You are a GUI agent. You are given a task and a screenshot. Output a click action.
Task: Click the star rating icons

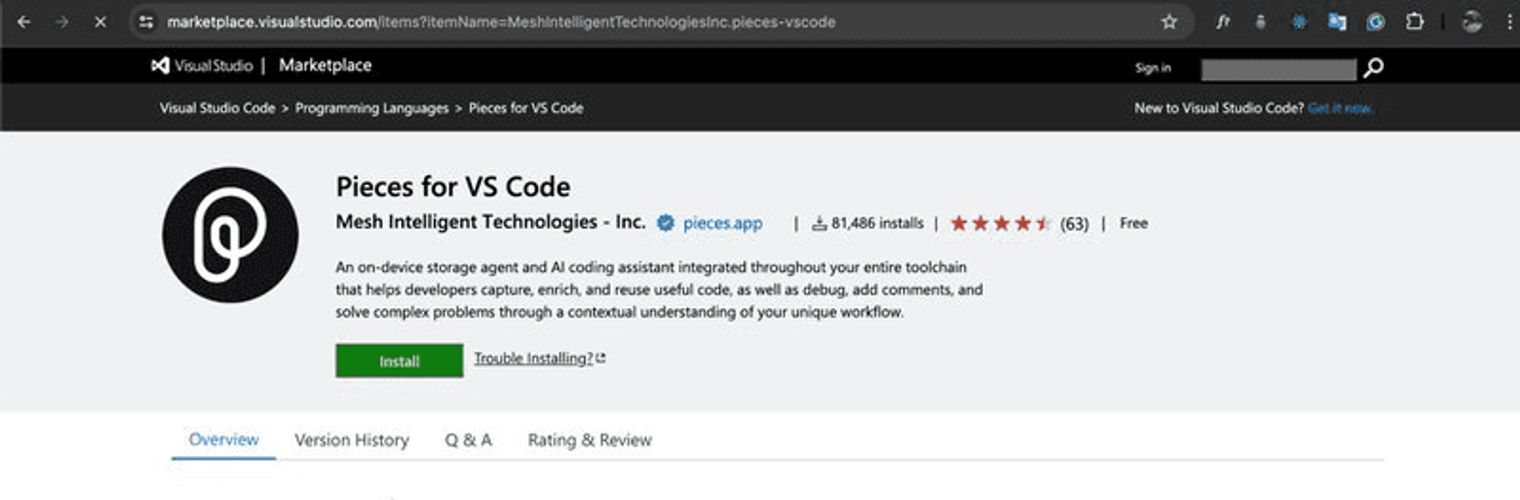point(1001,224)
